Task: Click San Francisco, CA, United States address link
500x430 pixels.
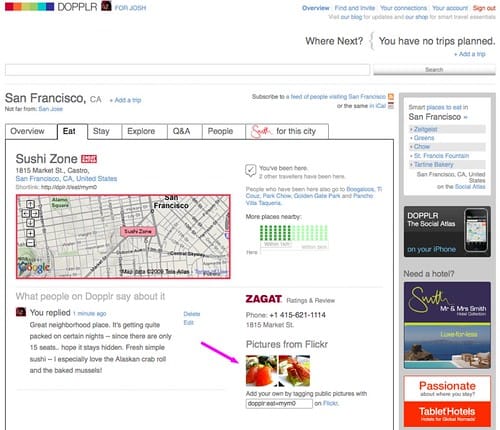Action: 66,179
